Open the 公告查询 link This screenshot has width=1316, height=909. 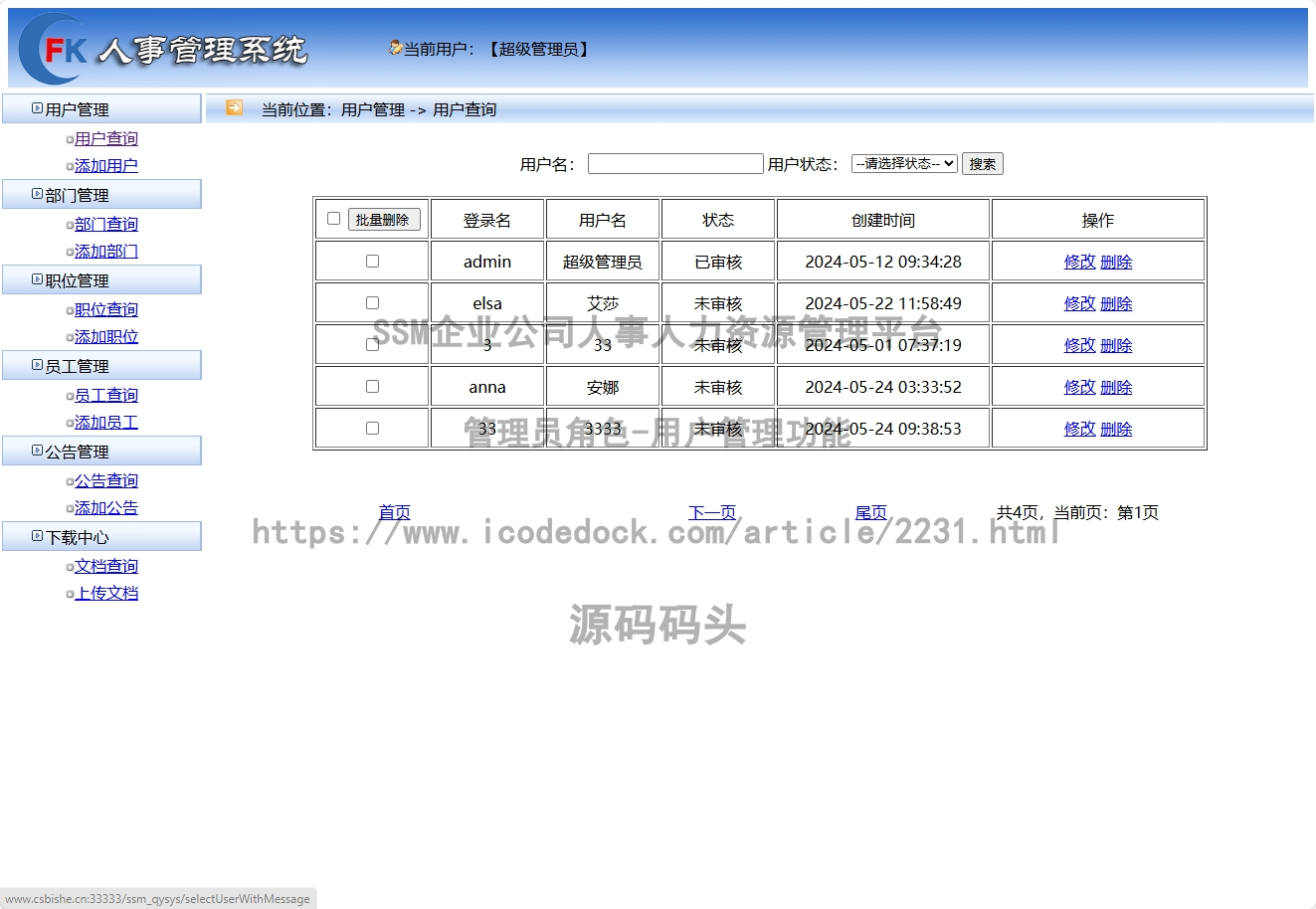click(x=106, y=480)
